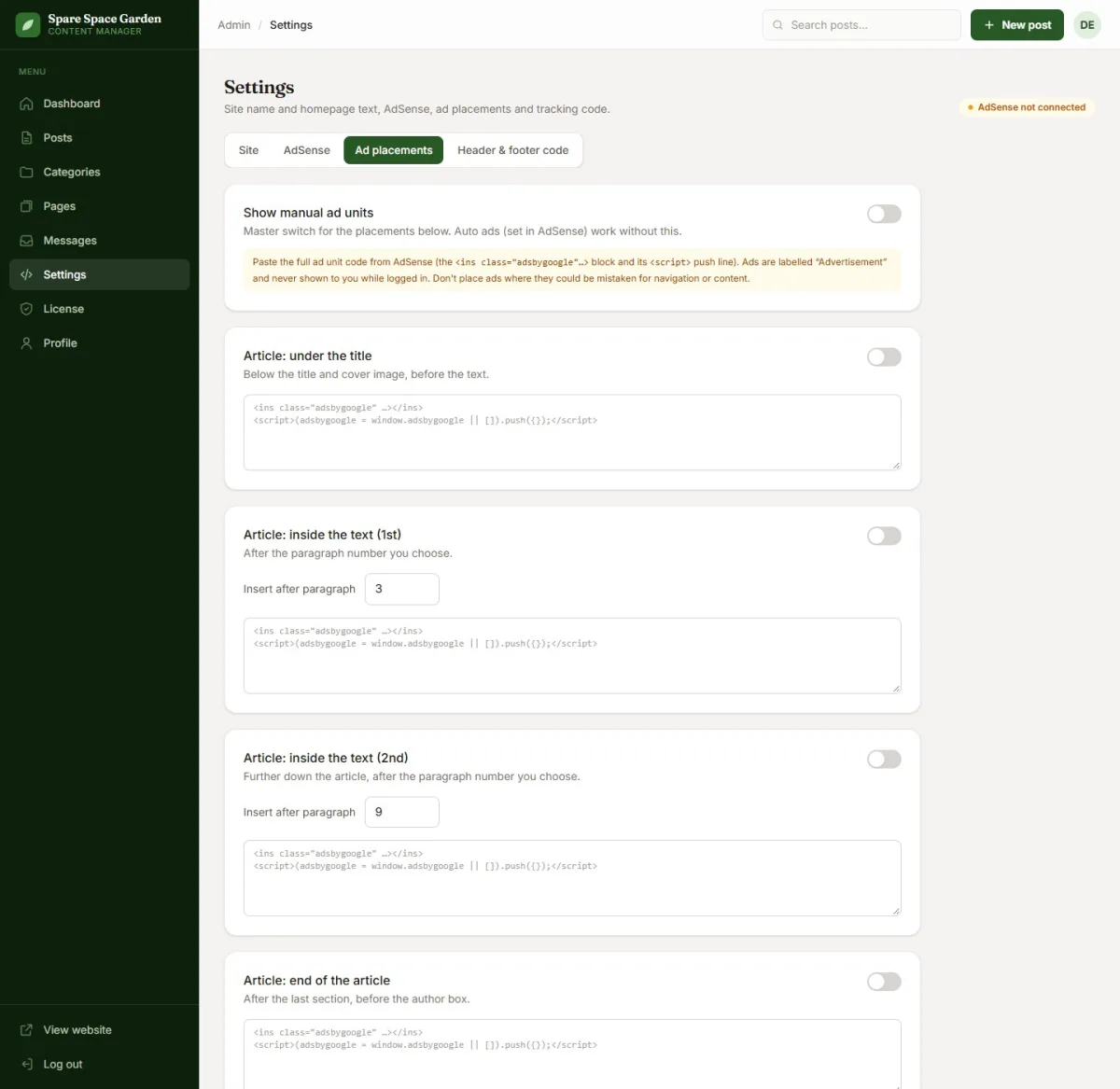Click the Dashboard home icon

[26, 104]
